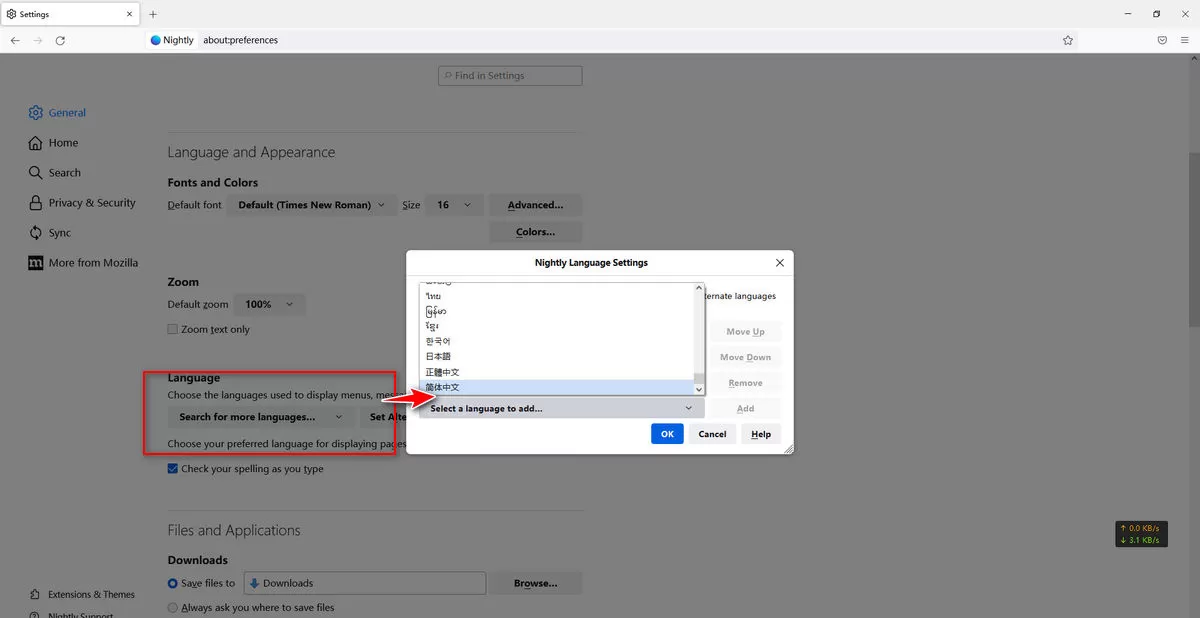
Task: Open the Default zoom 100% dropdown
Action: click(270, 304)
